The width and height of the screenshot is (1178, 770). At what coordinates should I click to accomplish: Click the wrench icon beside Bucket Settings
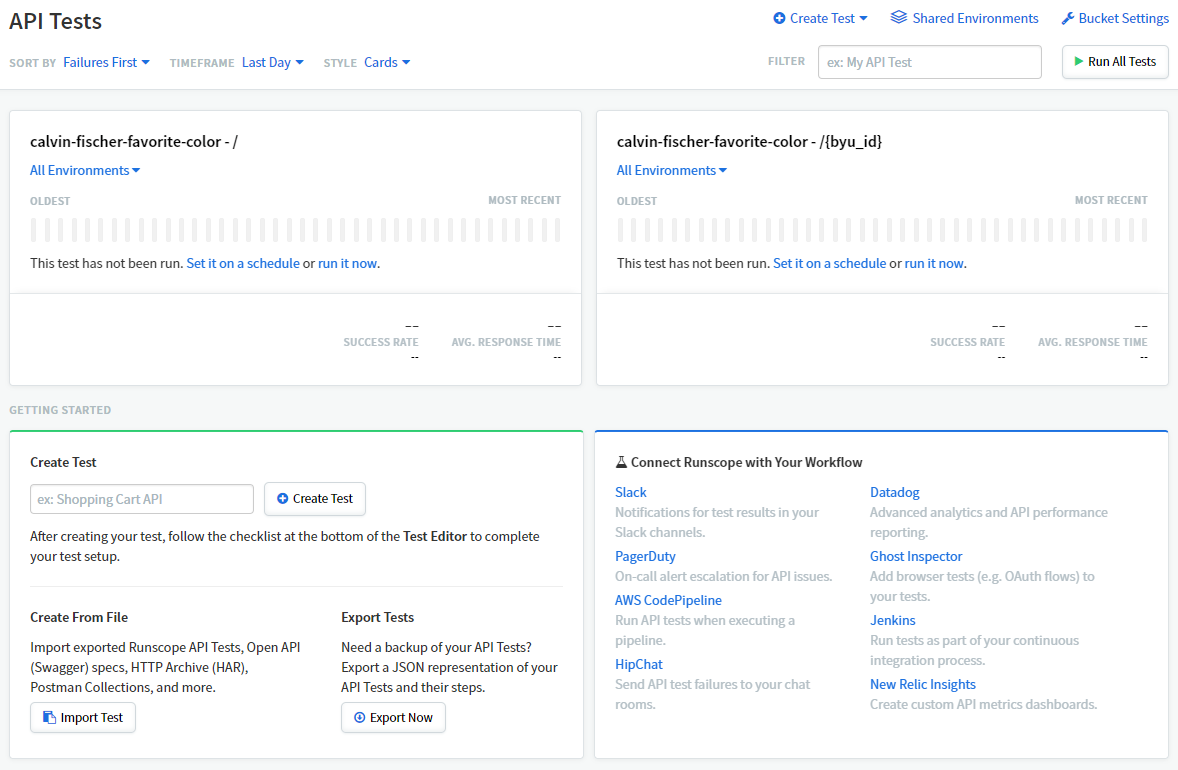1068,18
